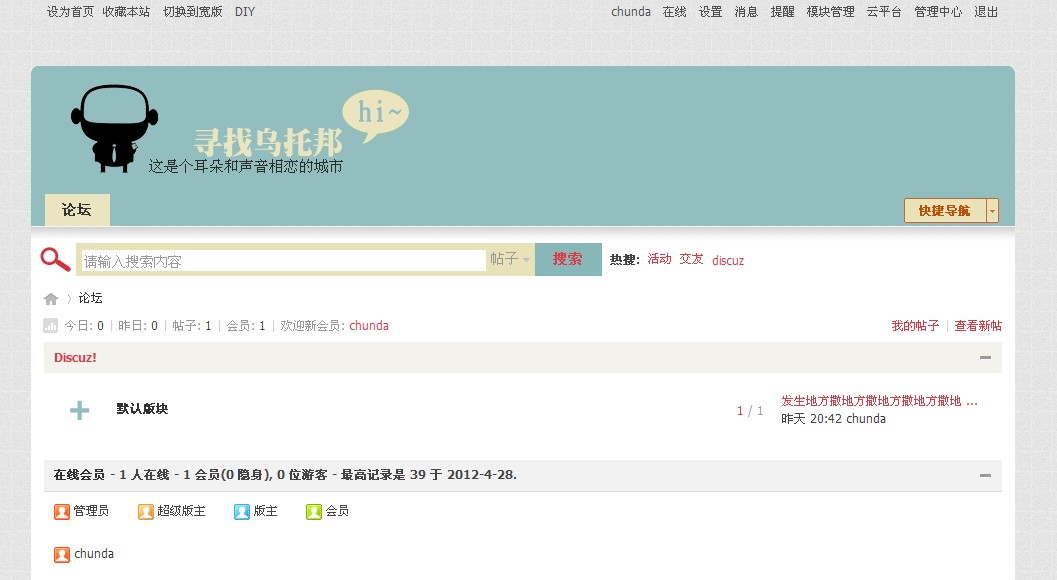
Task: Click the hi~ speech bubble graphic
Action: coord(375,116)
